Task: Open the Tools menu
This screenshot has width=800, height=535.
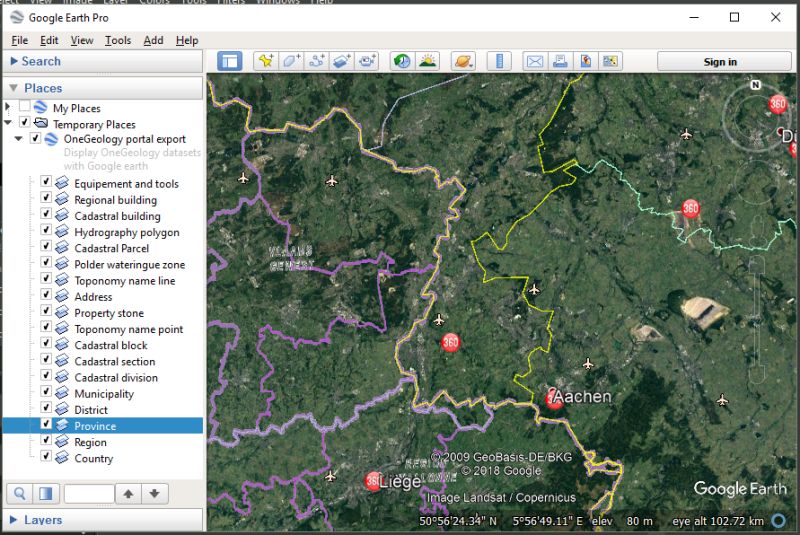Action: click(118, 40)
